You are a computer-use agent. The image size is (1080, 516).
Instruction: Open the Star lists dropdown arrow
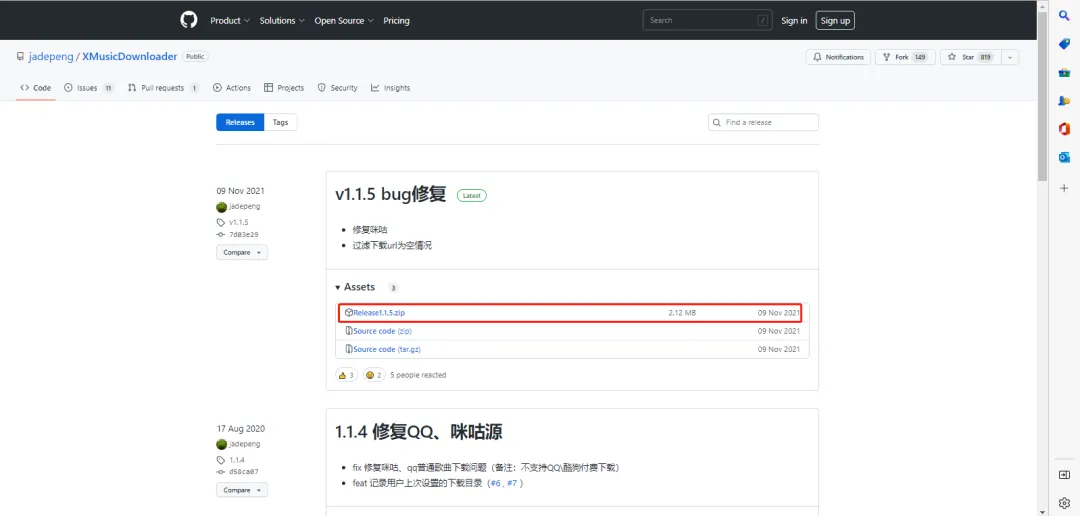(x=1010, y=57)
